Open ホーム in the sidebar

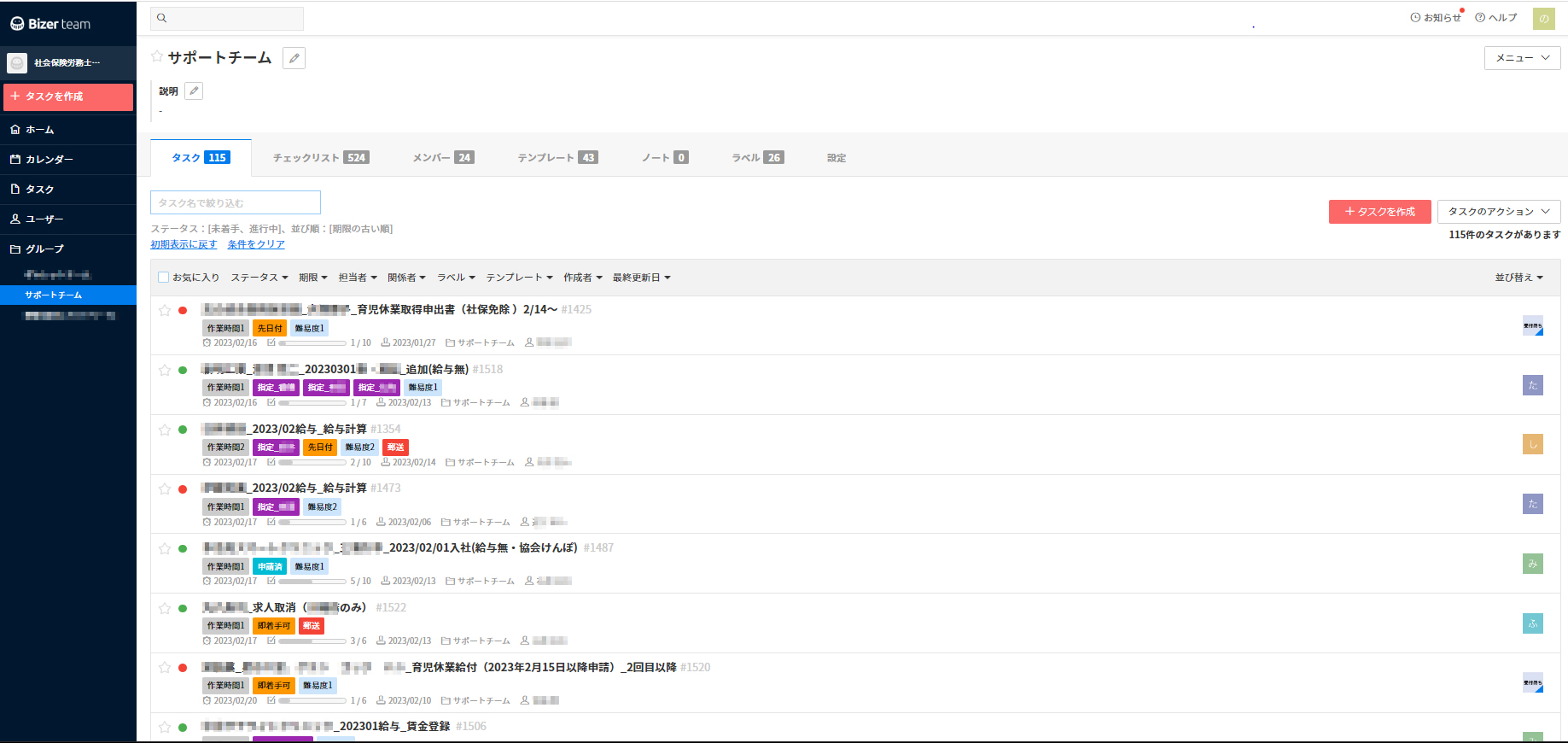click(39, 130)
